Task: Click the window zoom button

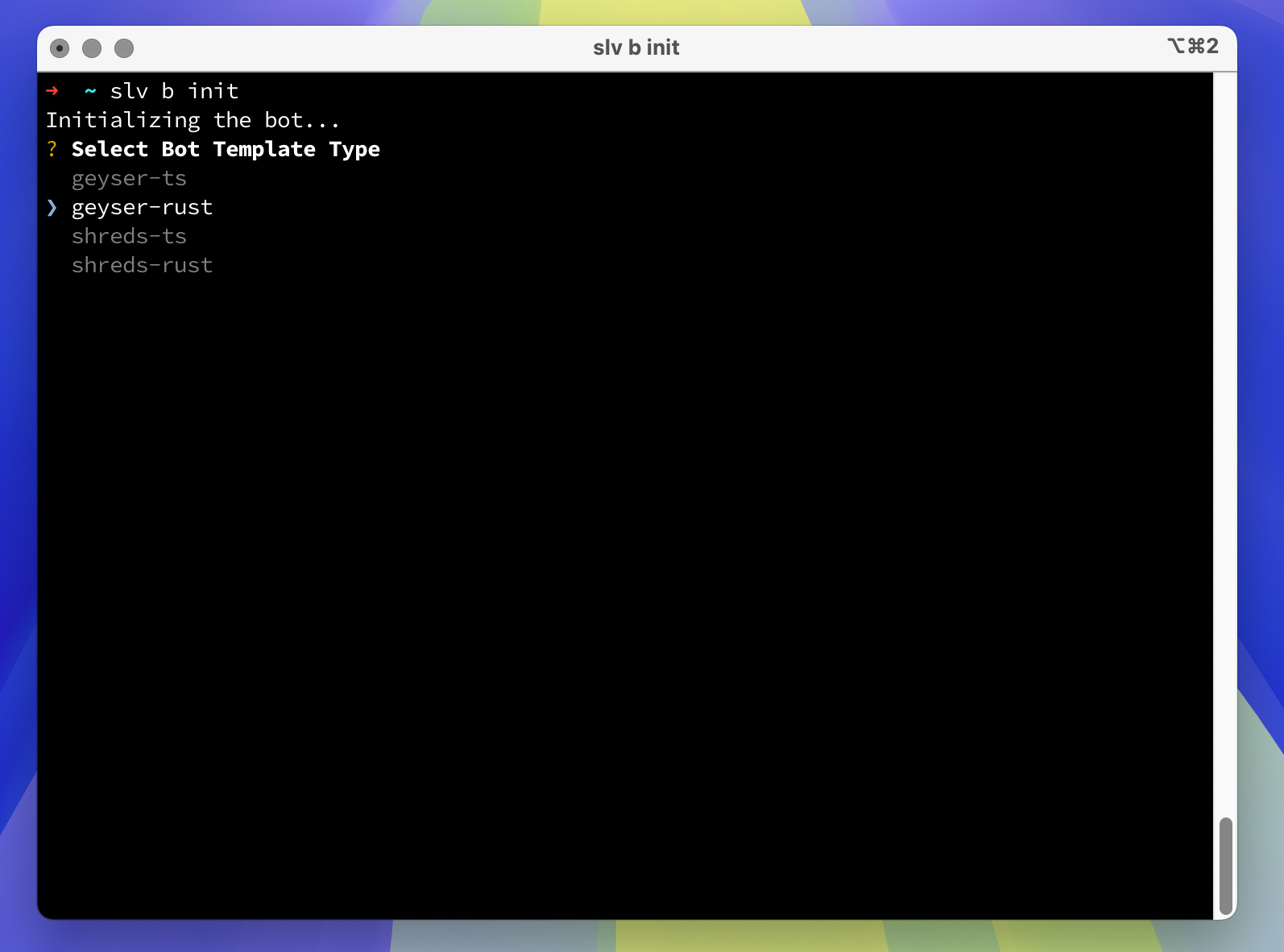Action: click(124, 48)
